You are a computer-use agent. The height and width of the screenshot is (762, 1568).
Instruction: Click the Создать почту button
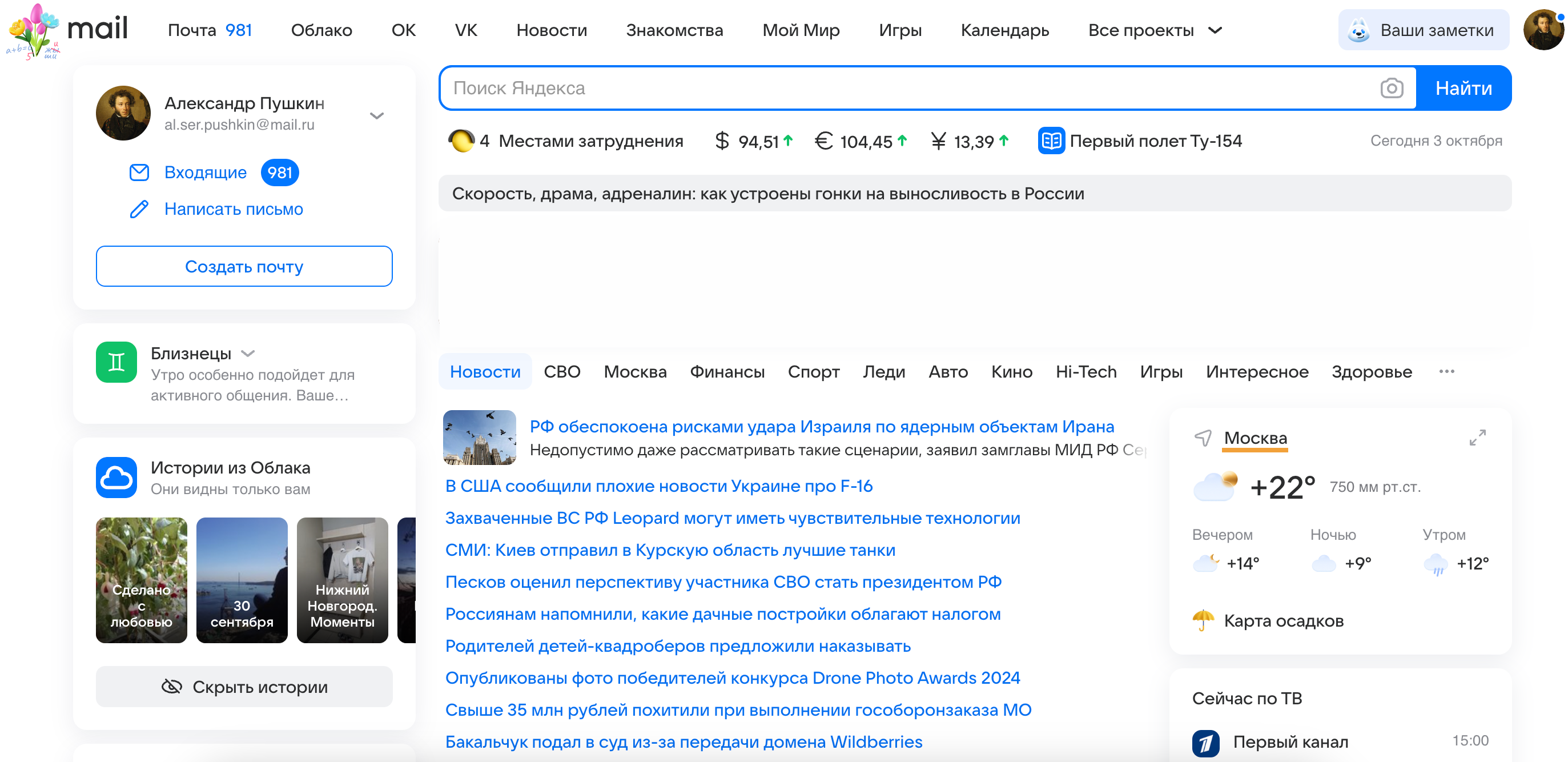[244, 266]
